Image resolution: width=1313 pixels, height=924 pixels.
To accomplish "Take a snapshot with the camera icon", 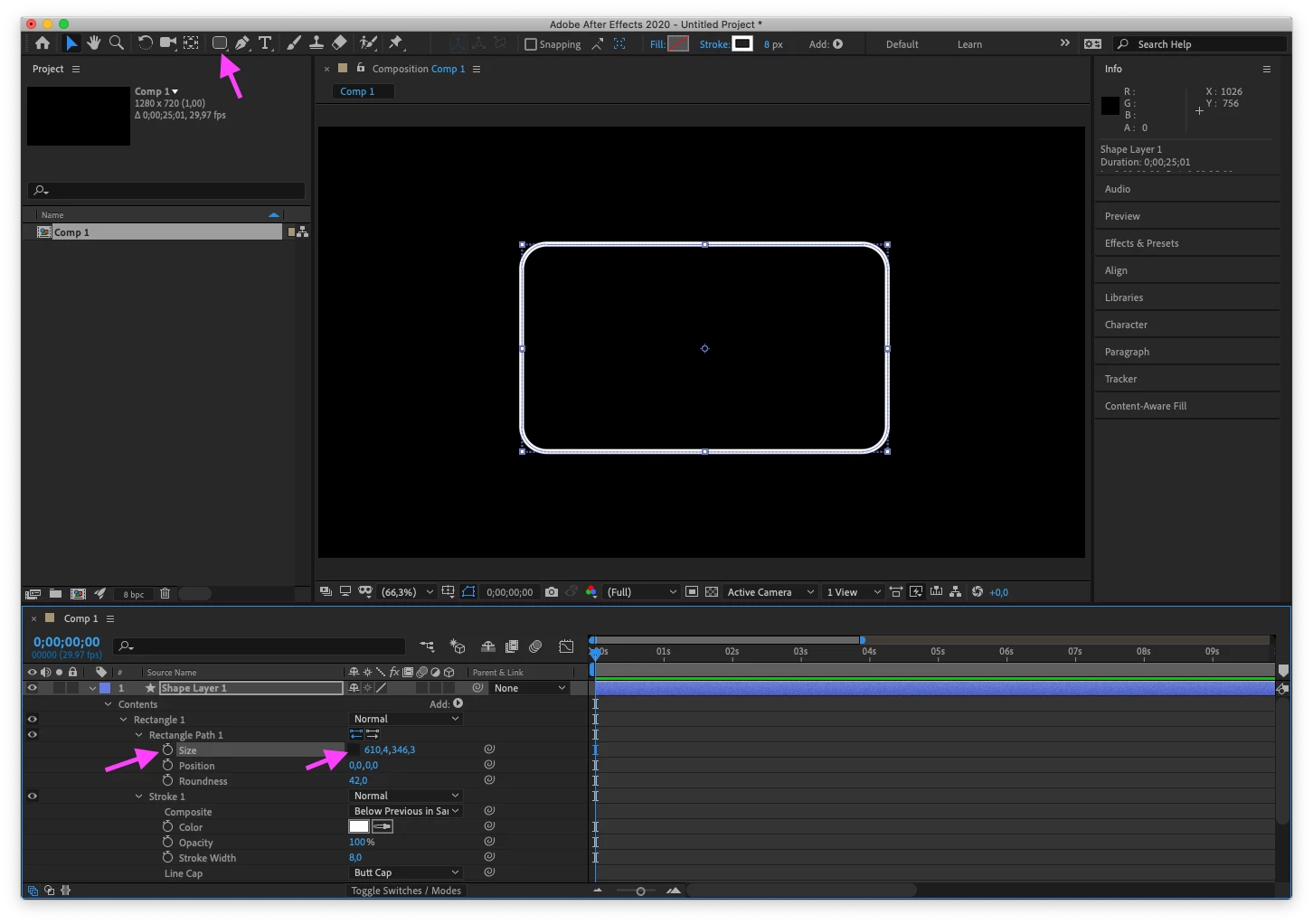I will coord(552,592).
